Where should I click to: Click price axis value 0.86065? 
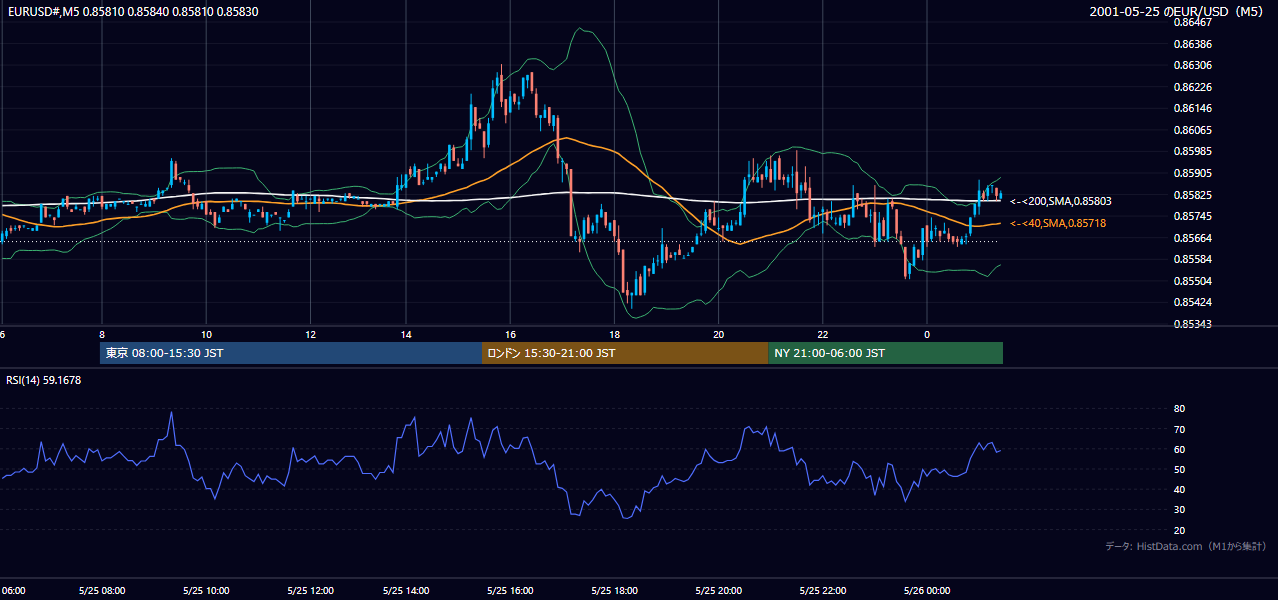click(1193, 130)
